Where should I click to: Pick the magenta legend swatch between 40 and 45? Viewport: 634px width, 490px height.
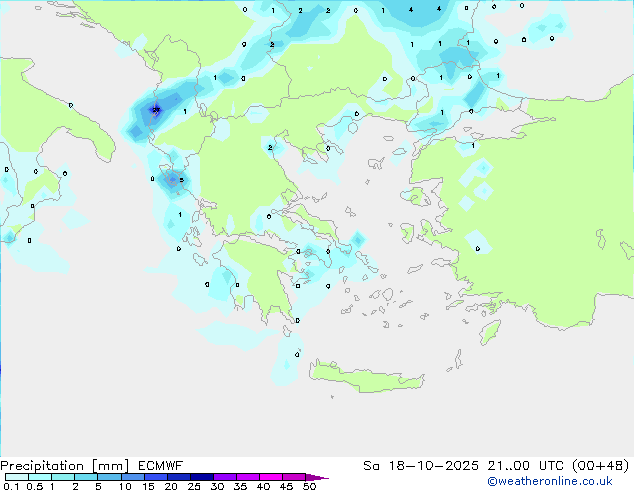pyautogui.click(x=271, y=477)
